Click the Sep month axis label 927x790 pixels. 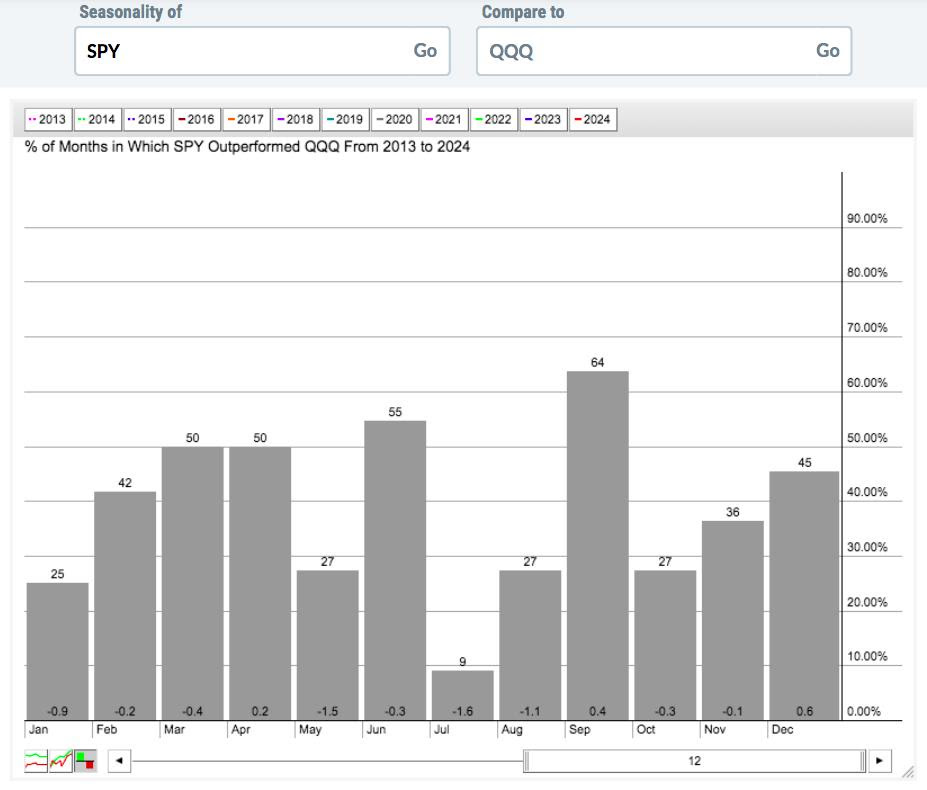pyautogui.click(x=579, y=729)
